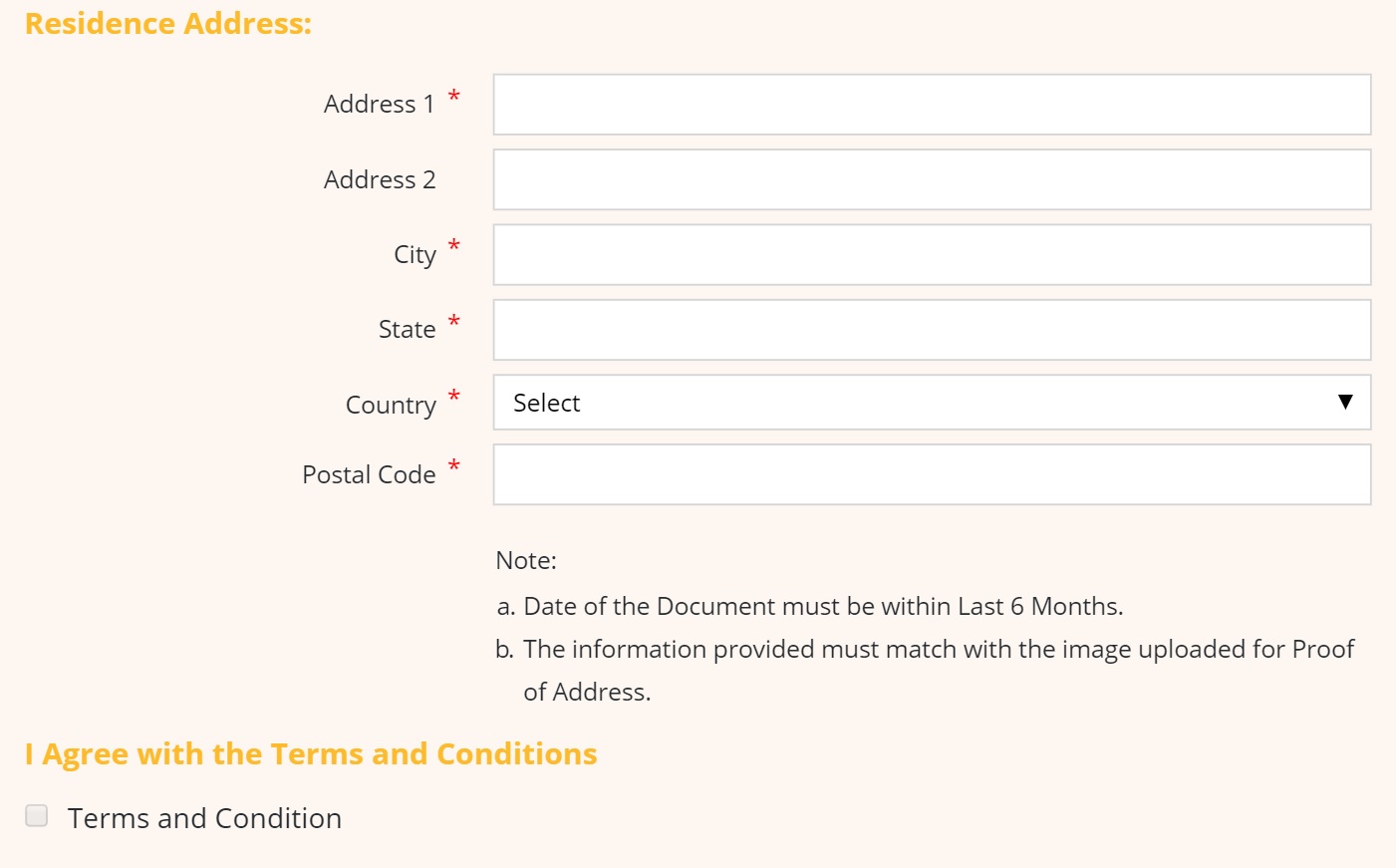Click the Terms and Condition label text
The width and height of the screenshot is (1396, 868).
pos(204,818)
